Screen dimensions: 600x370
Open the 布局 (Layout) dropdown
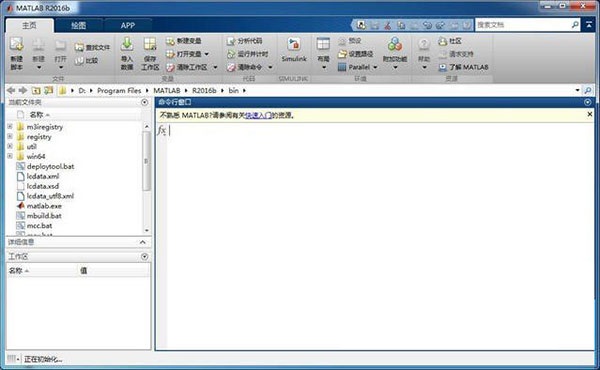pyautogui.click(x=324, y=67)
